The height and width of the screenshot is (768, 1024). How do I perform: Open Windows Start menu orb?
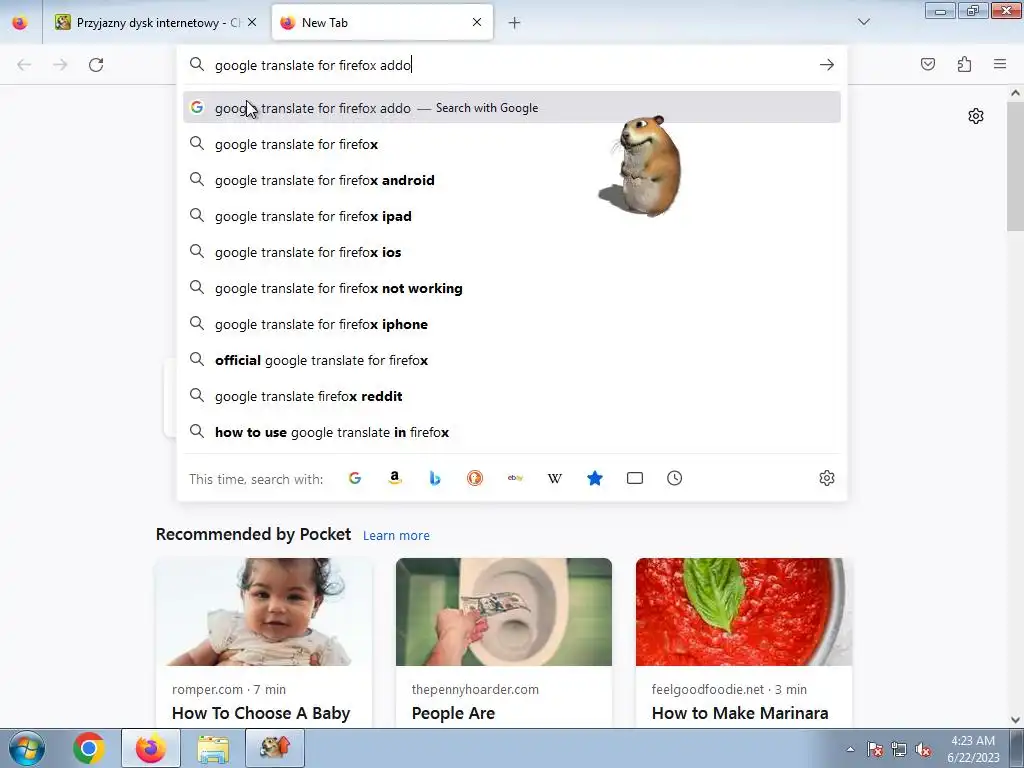[x=26, y=748]
